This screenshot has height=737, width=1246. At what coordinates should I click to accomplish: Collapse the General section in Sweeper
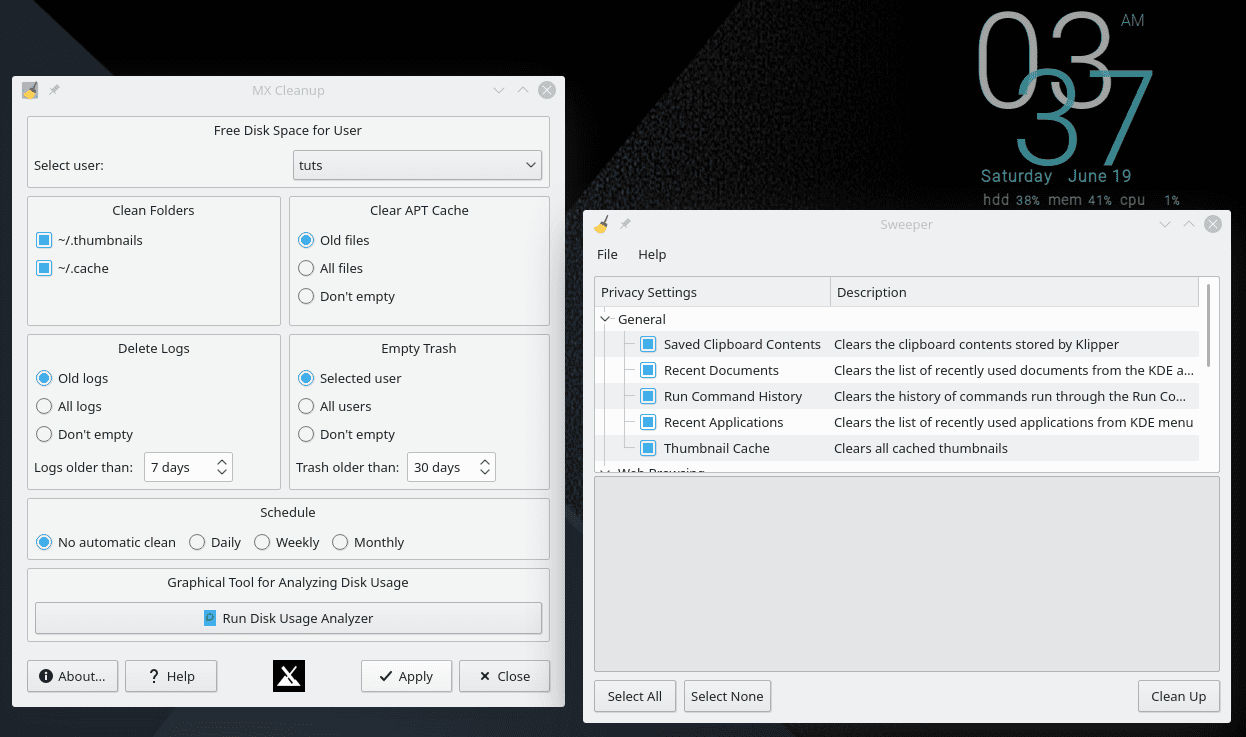point(604,318)
